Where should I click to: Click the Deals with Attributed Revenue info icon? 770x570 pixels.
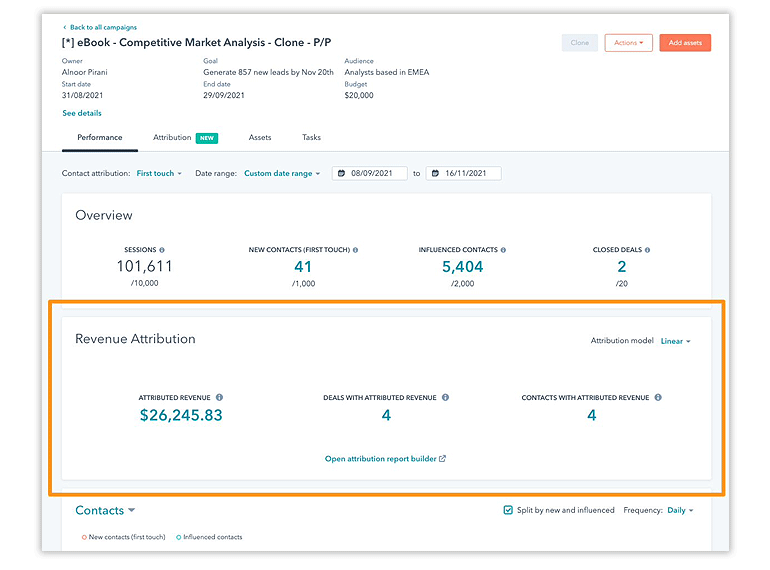[445, 397]
